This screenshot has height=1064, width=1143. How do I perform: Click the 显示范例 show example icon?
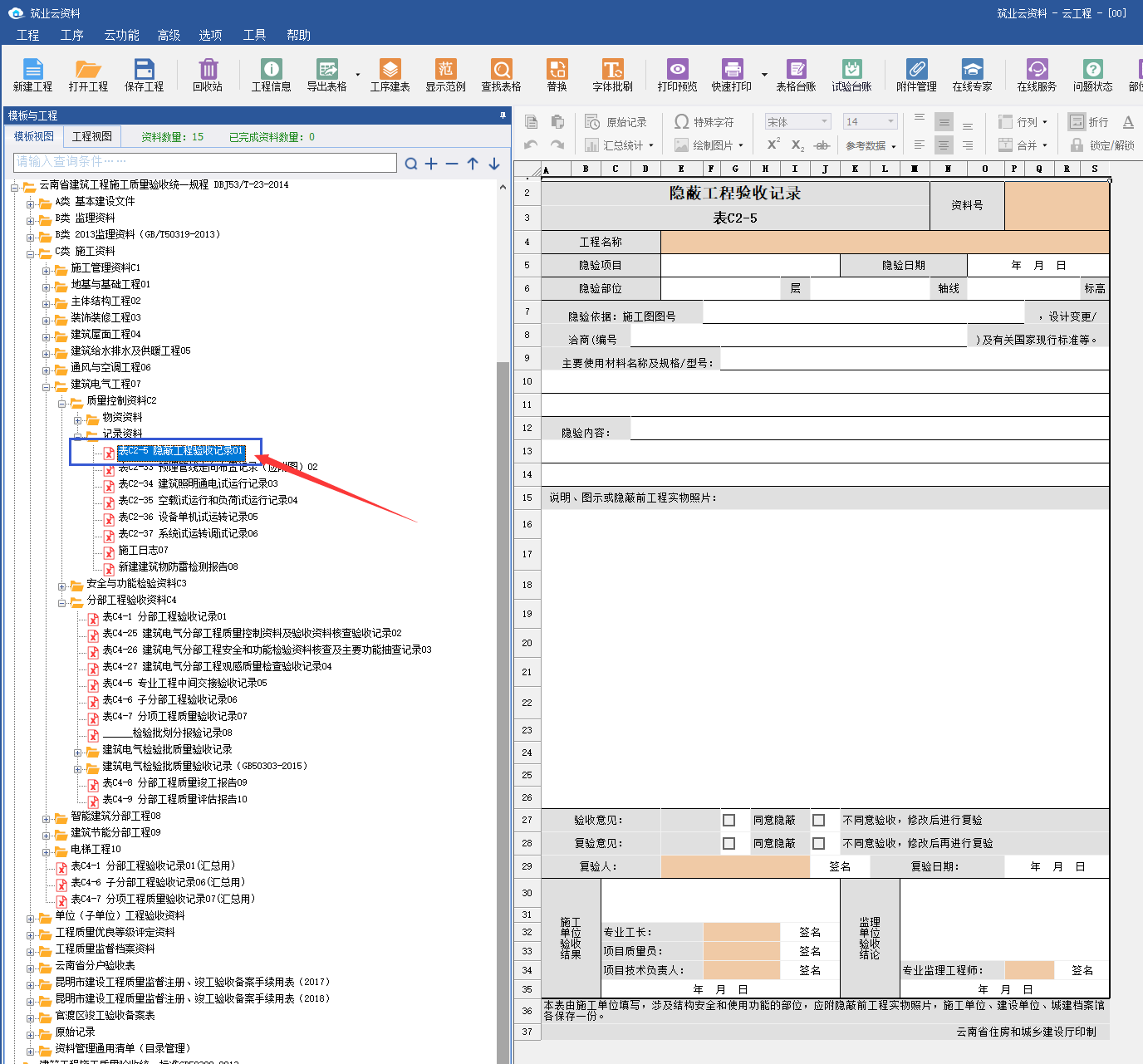click(x=445, y=75)
